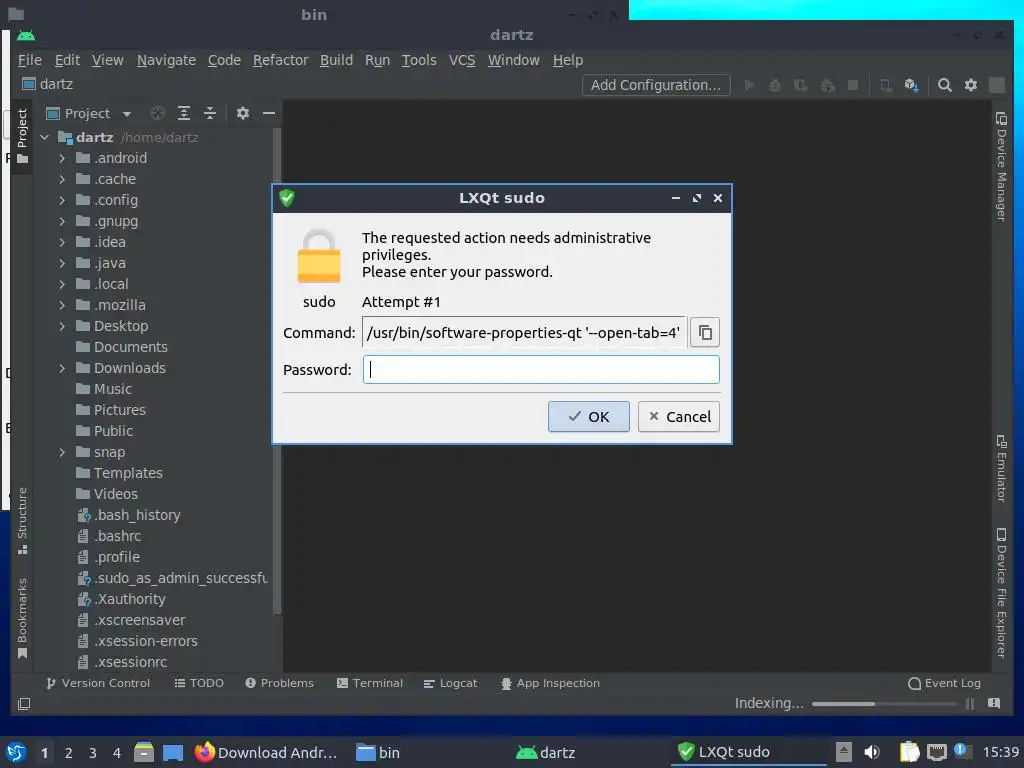This screenshot has height=768, width=1024.
Task: Expand the .config folder
Action: [x=62, y=200]
